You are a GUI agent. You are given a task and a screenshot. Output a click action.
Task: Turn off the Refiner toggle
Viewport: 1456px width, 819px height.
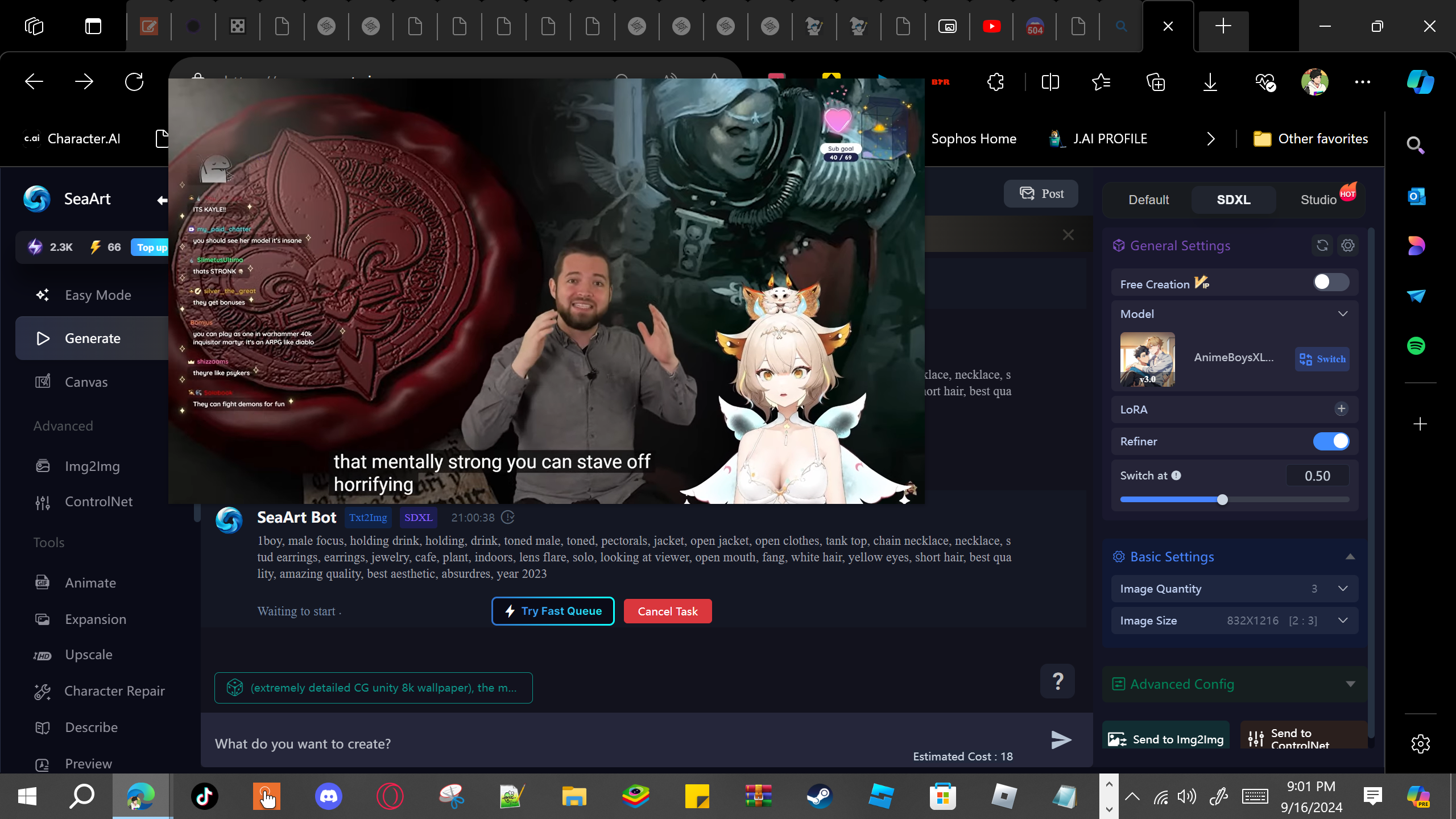[1331, 441]
